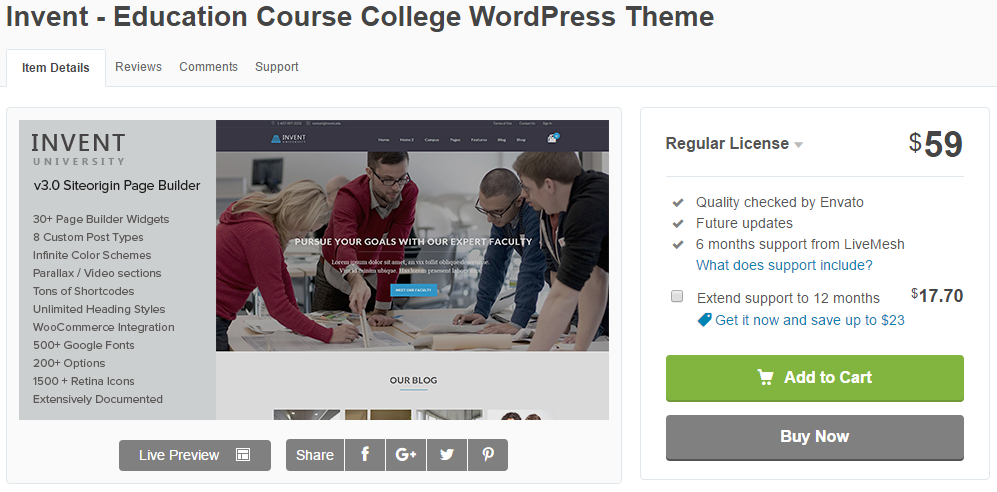This screenshot has width=997, height=492.
Task: Open the What does support include link
Action: [x=784, y=265]
